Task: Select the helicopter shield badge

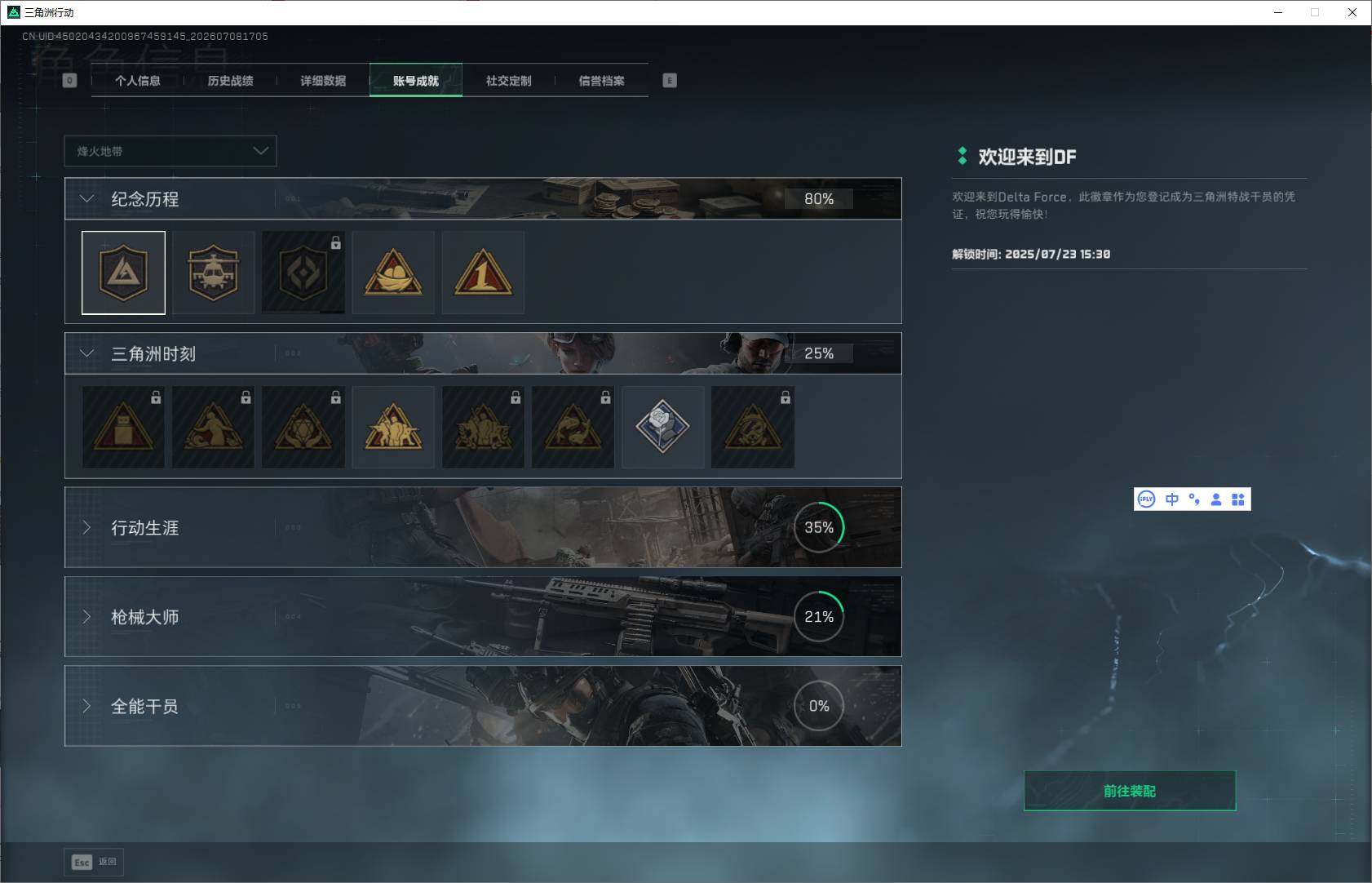Action: tap(213, 273)
